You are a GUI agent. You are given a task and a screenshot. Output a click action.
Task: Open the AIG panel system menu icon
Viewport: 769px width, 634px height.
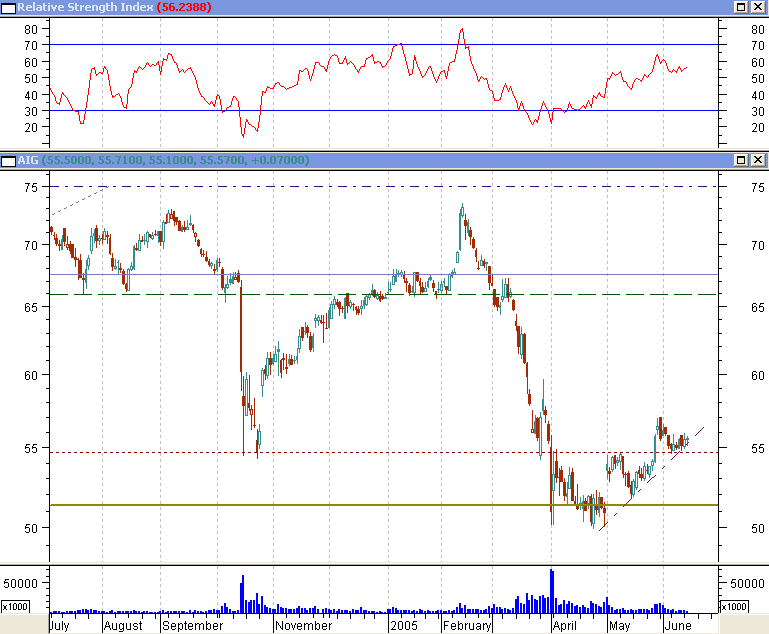pyautogui.click(x=8, y=161)
